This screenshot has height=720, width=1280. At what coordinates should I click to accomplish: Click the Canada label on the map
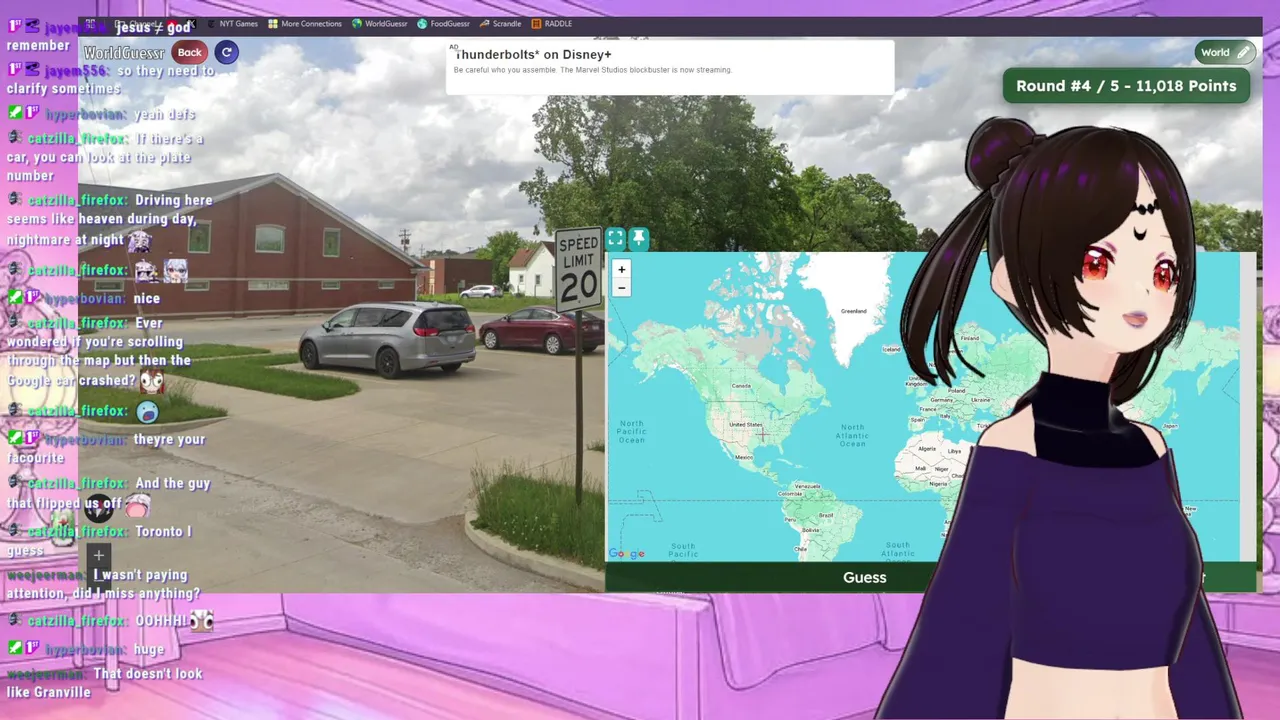(x=741, y=385)
